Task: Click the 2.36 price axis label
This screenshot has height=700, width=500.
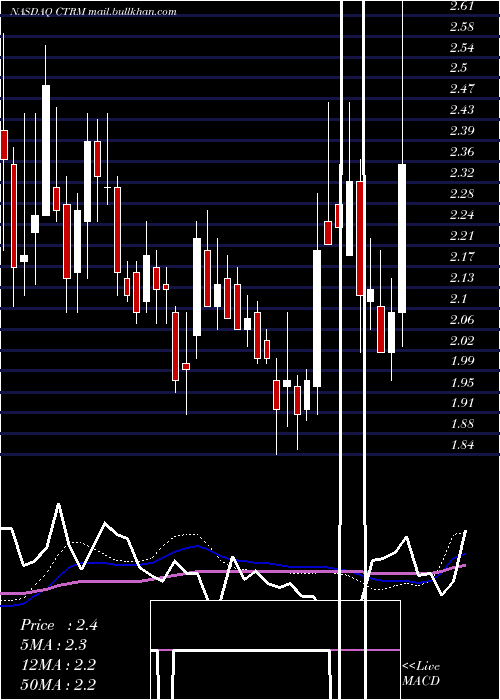Action: coord(462,152)
